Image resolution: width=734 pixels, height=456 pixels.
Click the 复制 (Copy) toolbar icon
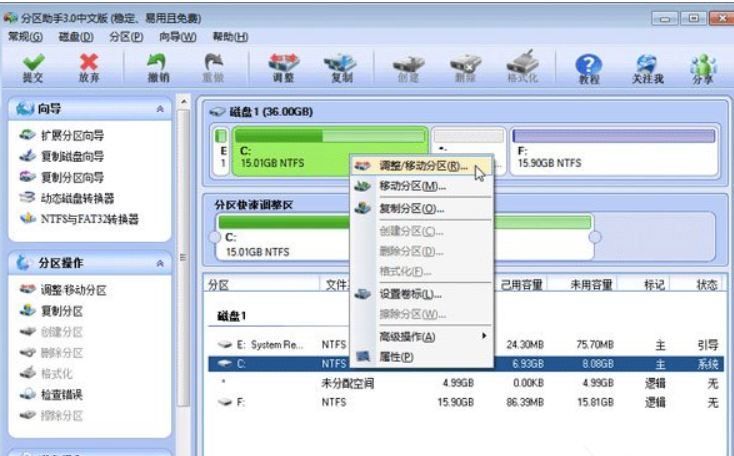[x=341, y=68]
